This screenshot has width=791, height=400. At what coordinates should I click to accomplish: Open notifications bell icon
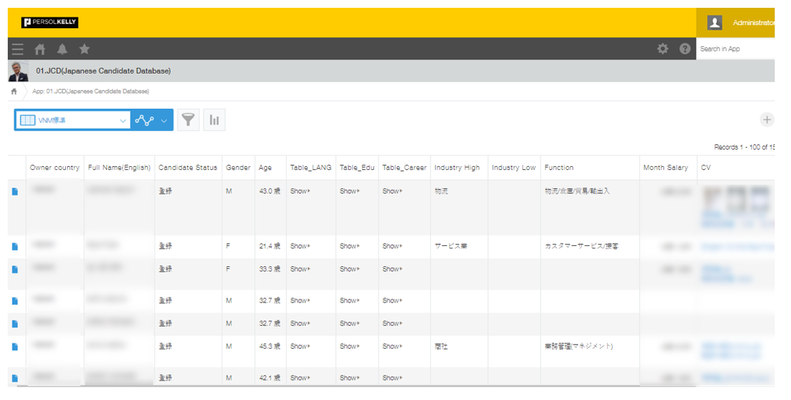(62, 48)
